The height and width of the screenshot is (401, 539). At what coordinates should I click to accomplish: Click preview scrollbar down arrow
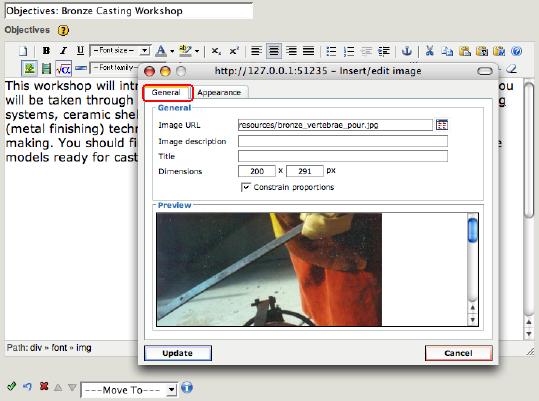473,320
